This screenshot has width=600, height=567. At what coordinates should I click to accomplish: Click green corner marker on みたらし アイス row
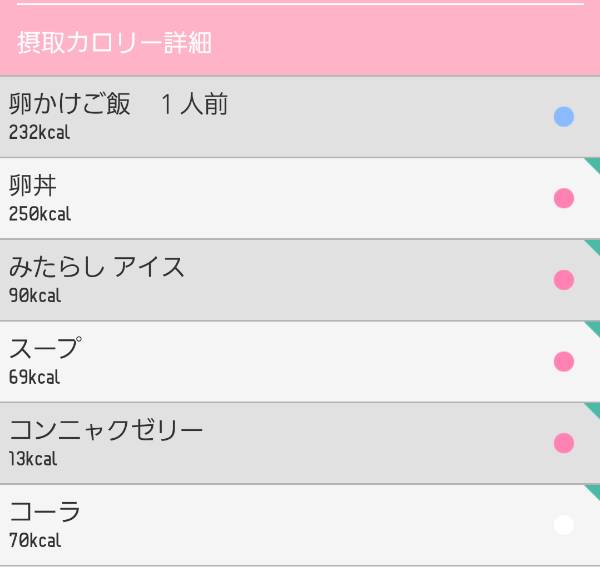tap(594, 246)
